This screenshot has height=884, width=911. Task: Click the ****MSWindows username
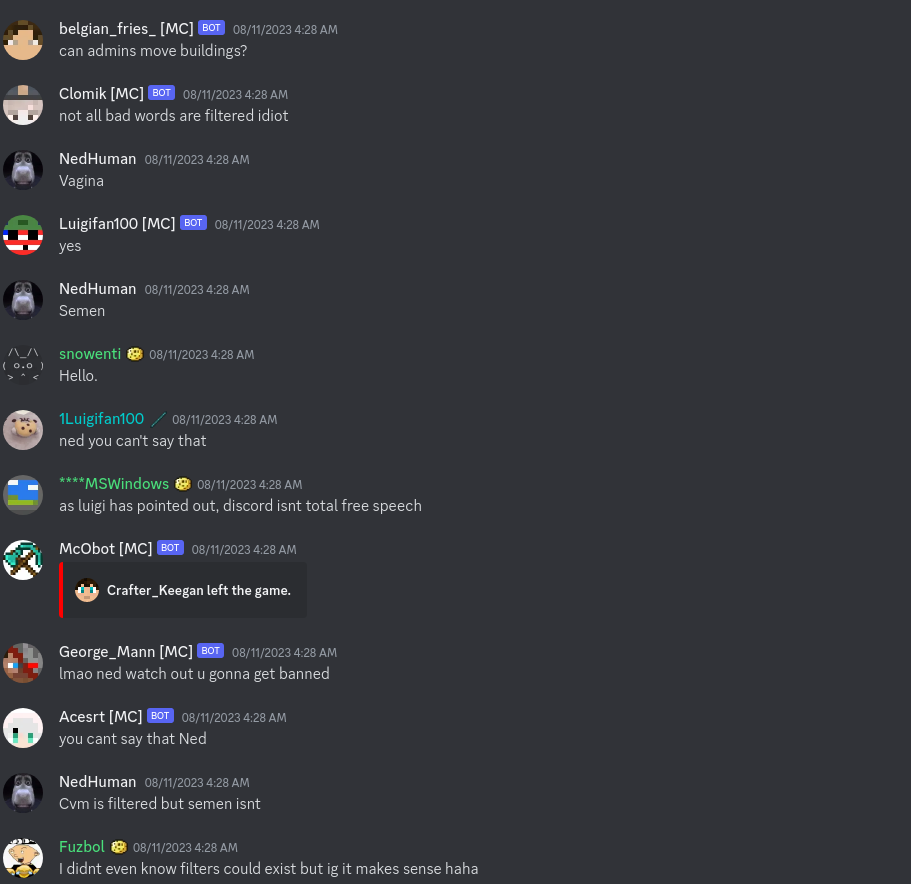click(x=114, y=484)
